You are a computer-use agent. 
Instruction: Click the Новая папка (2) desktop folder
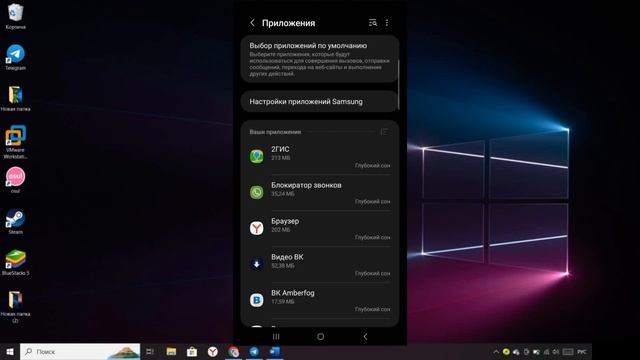16,307
